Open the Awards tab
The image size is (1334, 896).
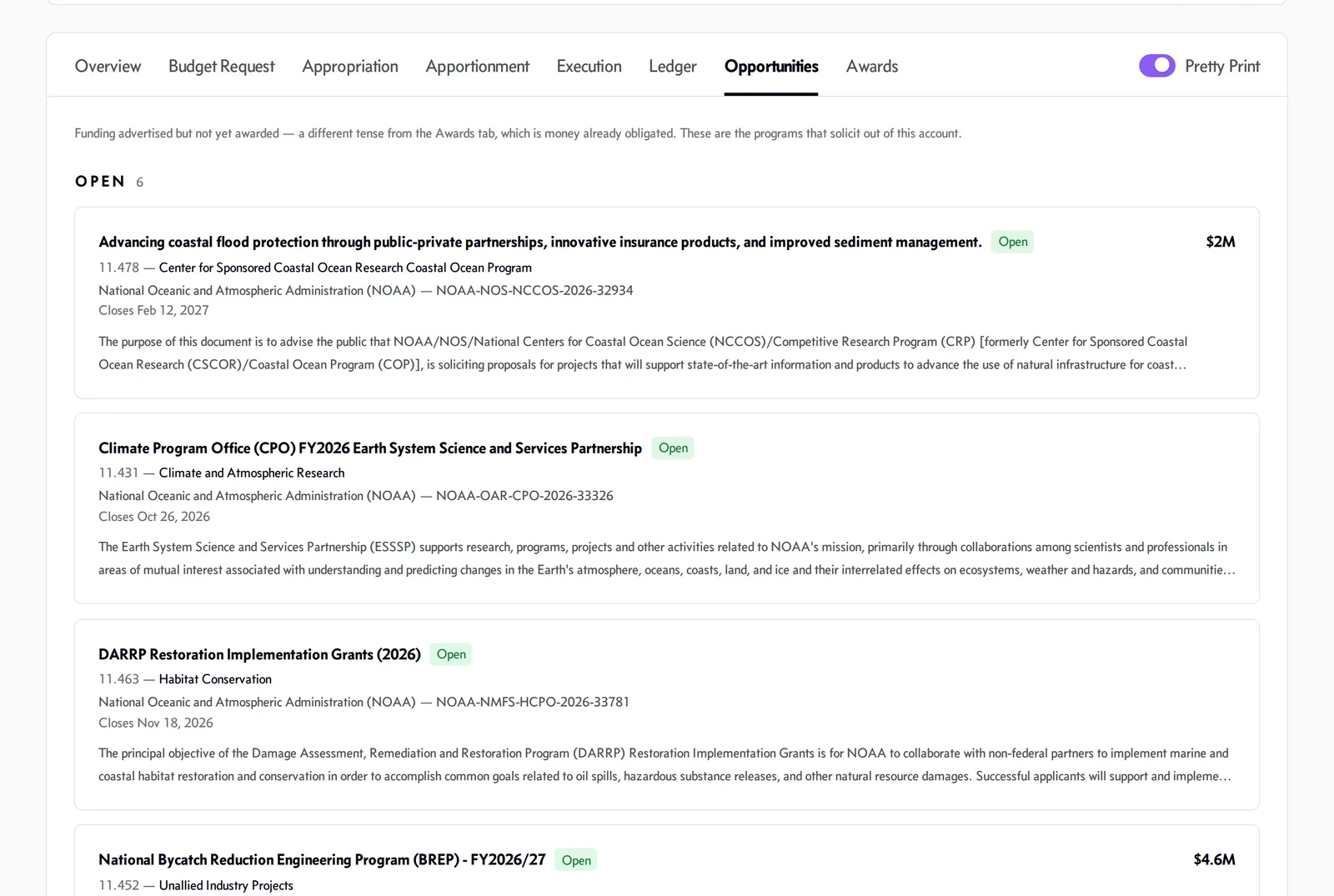pos(871,66)
